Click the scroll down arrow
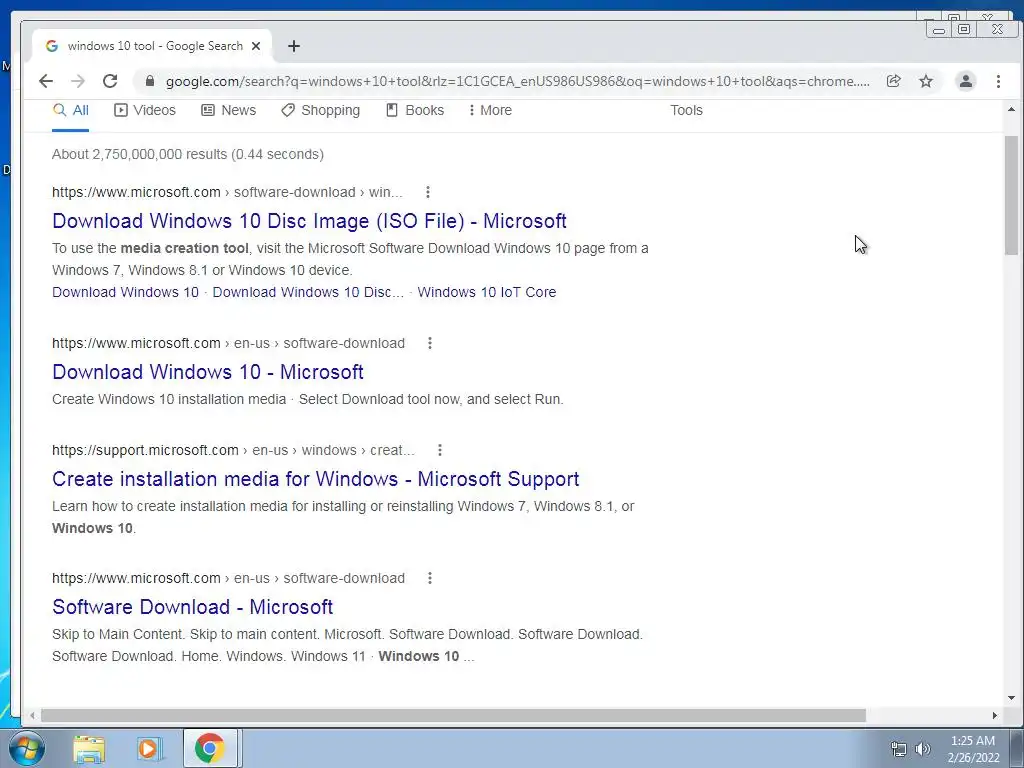 (1011, 697)
